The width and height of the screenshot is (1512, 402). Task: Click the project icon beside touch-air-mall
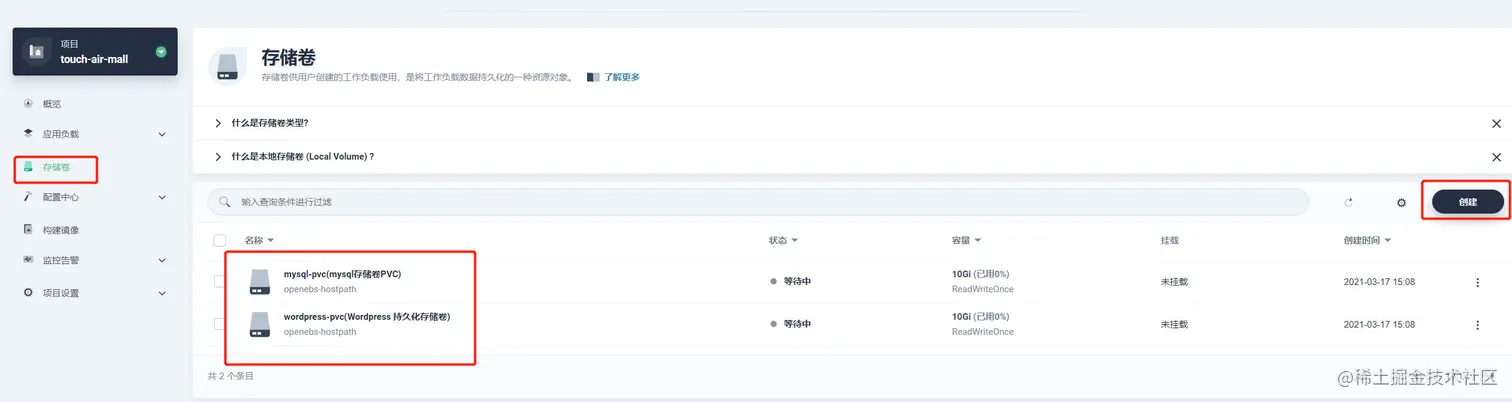[37, 51]
